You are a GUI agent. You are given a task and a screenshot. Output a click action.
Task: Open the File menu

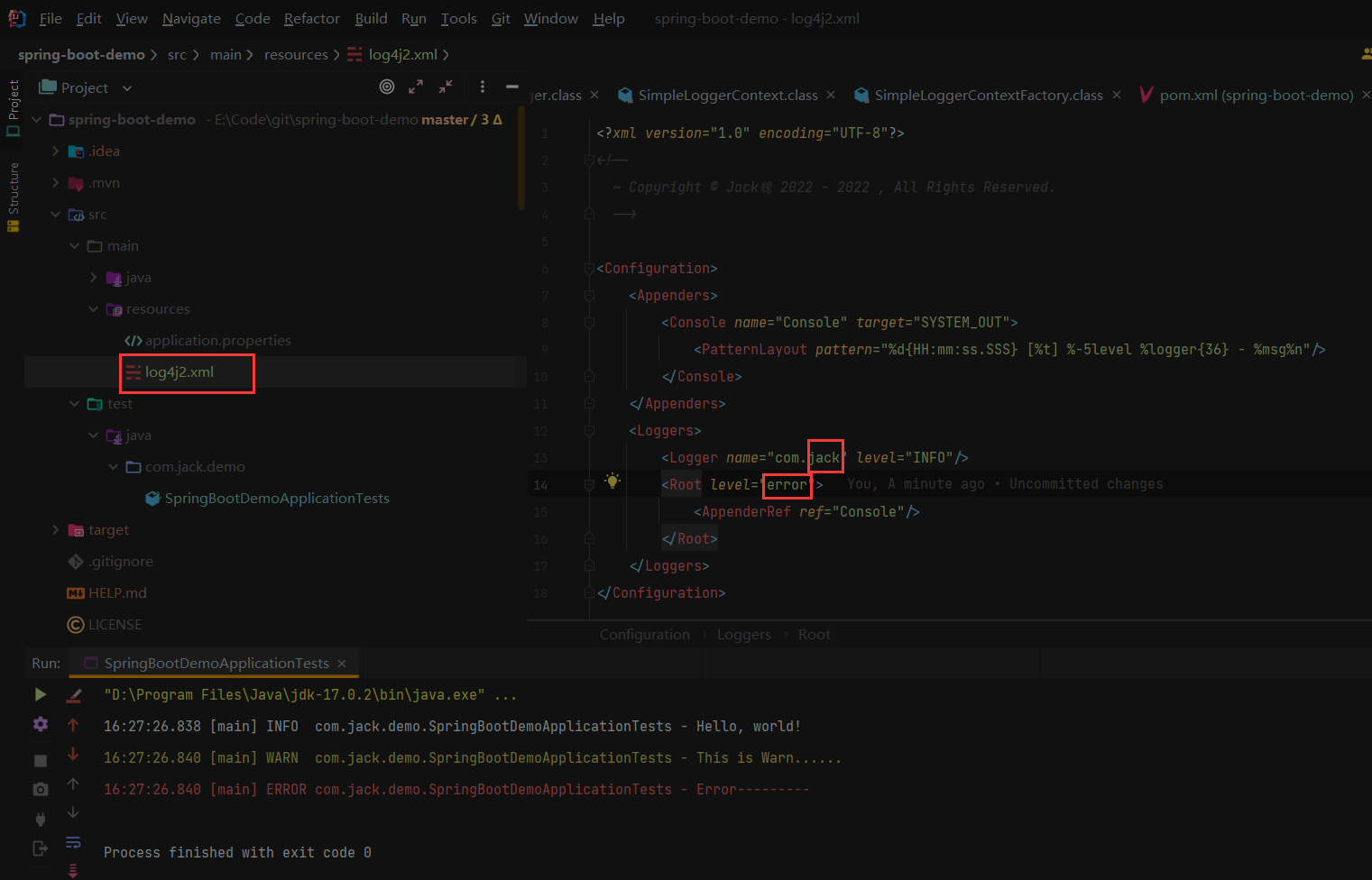pos(51,18)
